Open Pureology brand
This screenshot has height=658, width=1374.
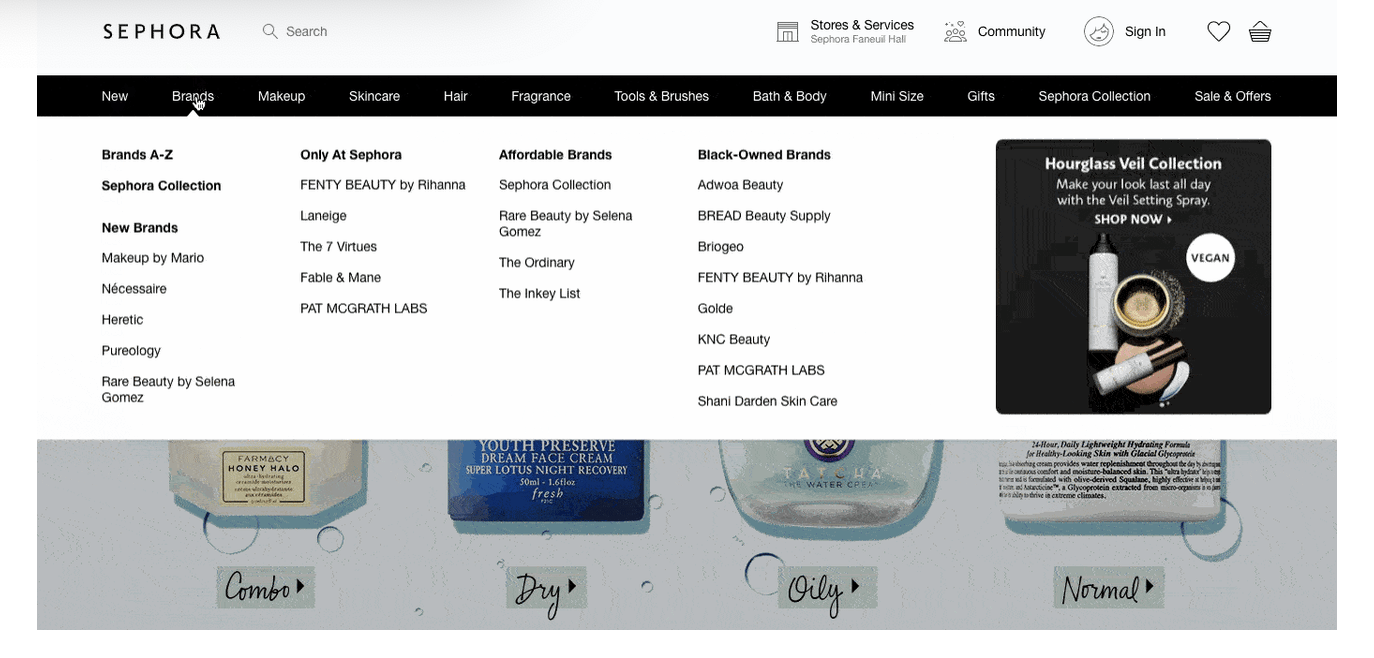coord(131,351)
